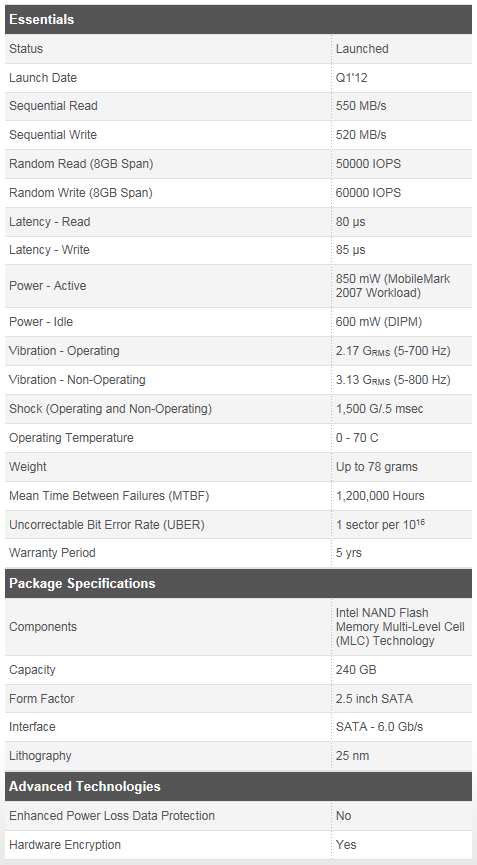Click the Warranty Period 5 yrs value
The height and width of the screenshot is (865, 477).
pyautogui.click(x=349, y=553)
